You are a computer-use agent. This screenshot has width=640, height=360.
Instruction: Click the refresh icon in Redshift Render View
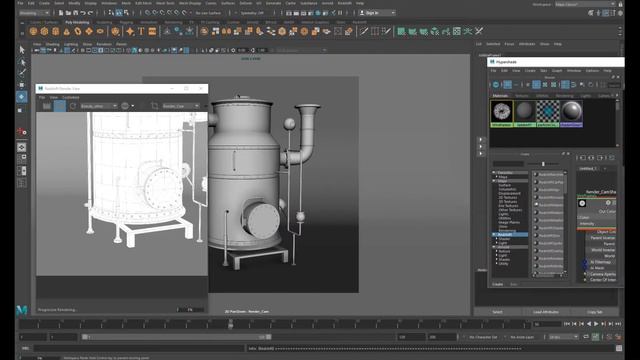click(x=73, y=106)
